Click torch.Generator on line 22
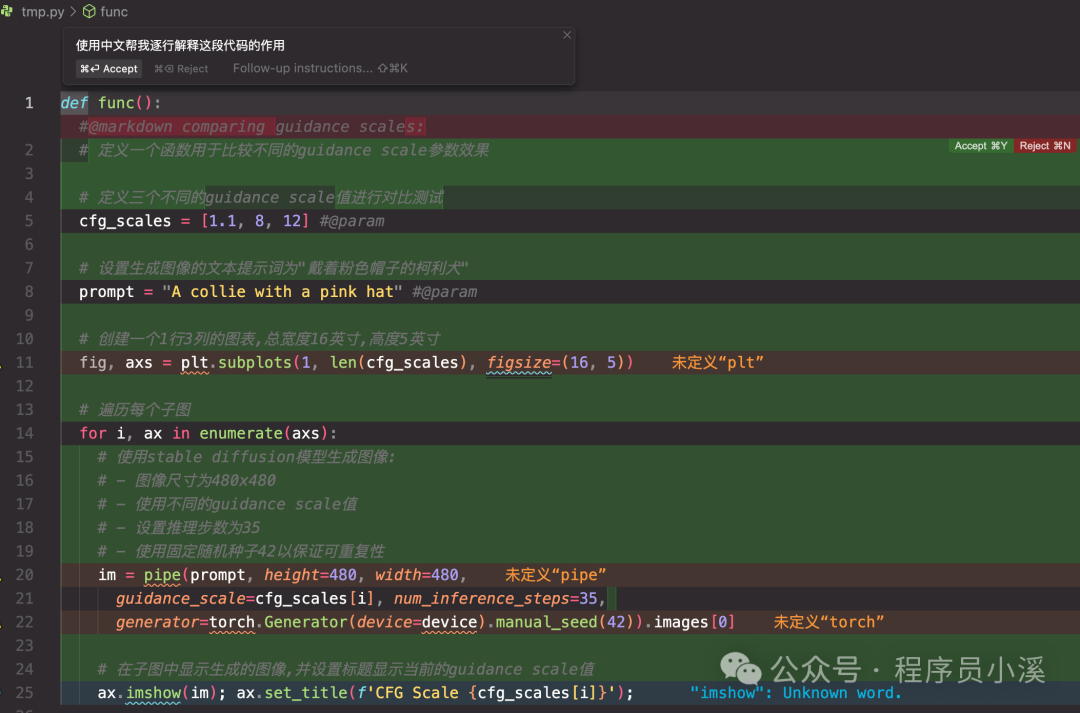Viewport: 1080px width, 713px height. (x=279, y=622)
